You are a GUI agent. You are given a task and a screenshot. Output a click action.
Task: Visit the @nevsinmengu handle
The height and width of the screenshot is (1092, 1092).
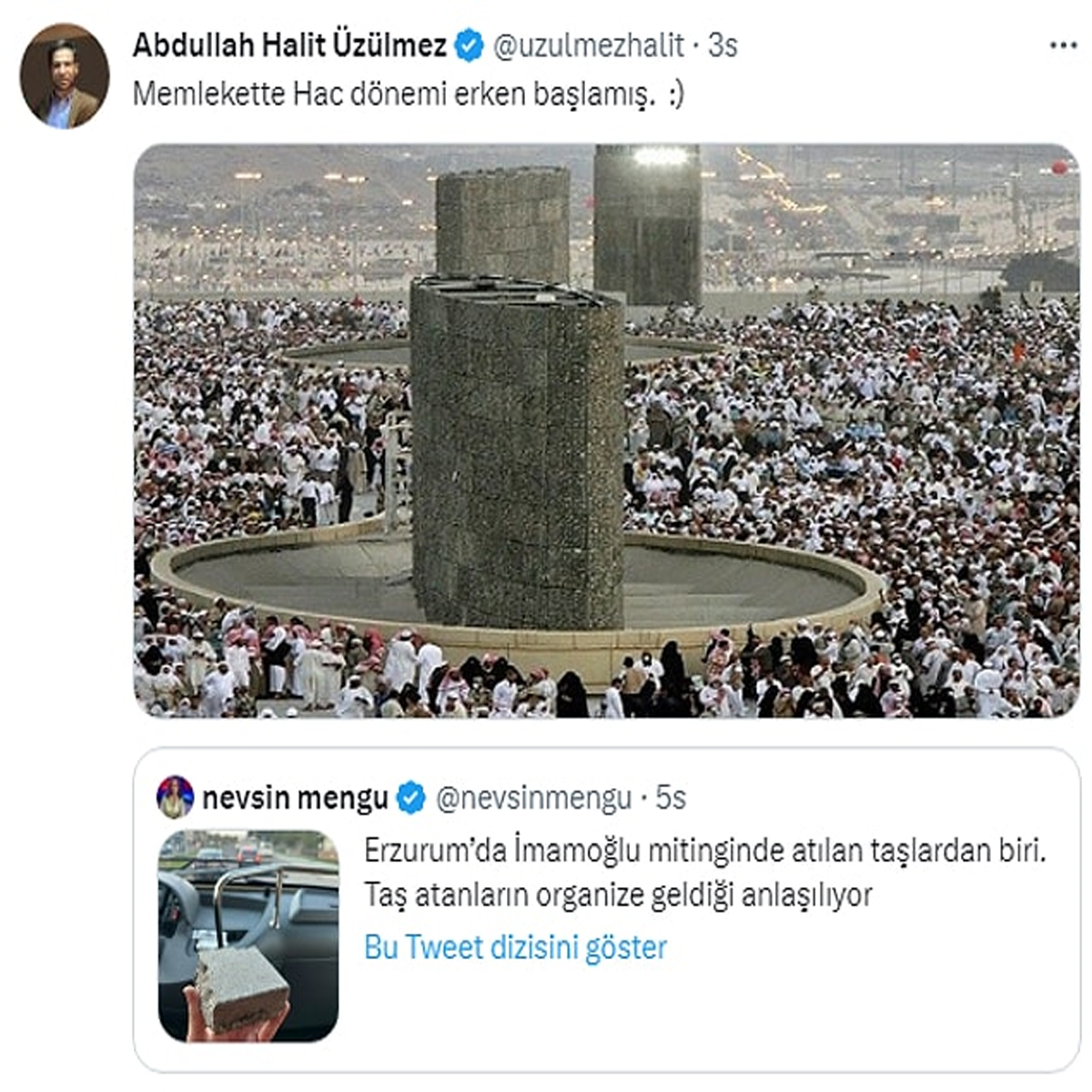[x=533, y=798]
